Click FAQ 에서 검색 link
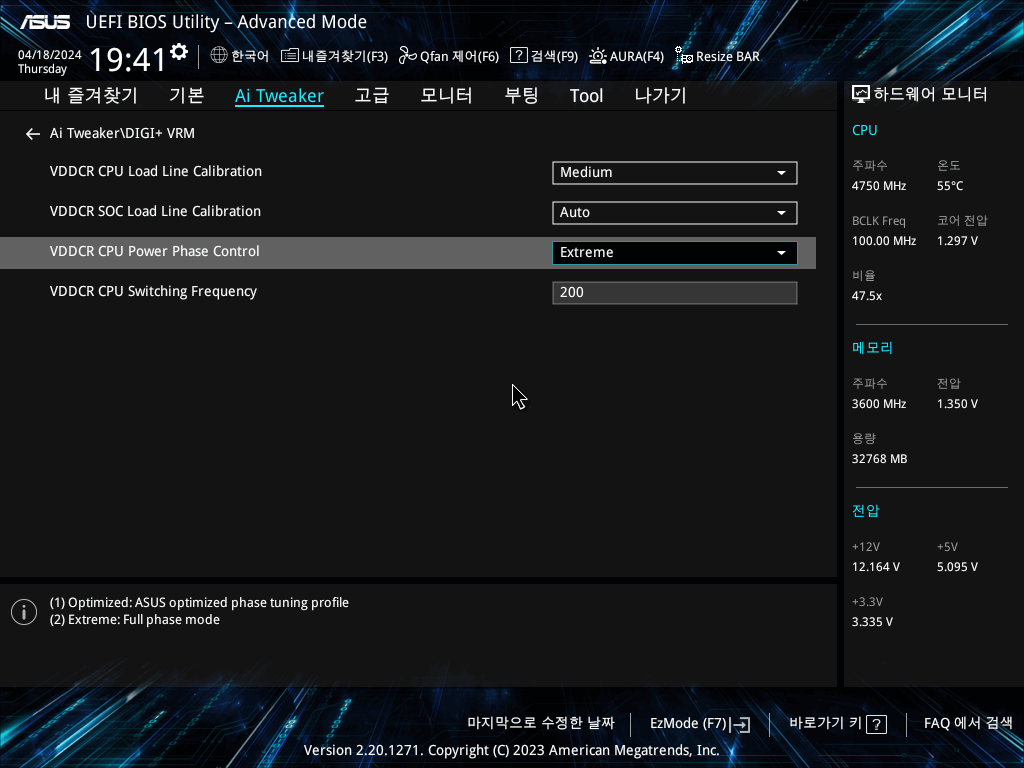This screenshot has height=768, width=1024. pyautogui.click(x=968, y=723)
